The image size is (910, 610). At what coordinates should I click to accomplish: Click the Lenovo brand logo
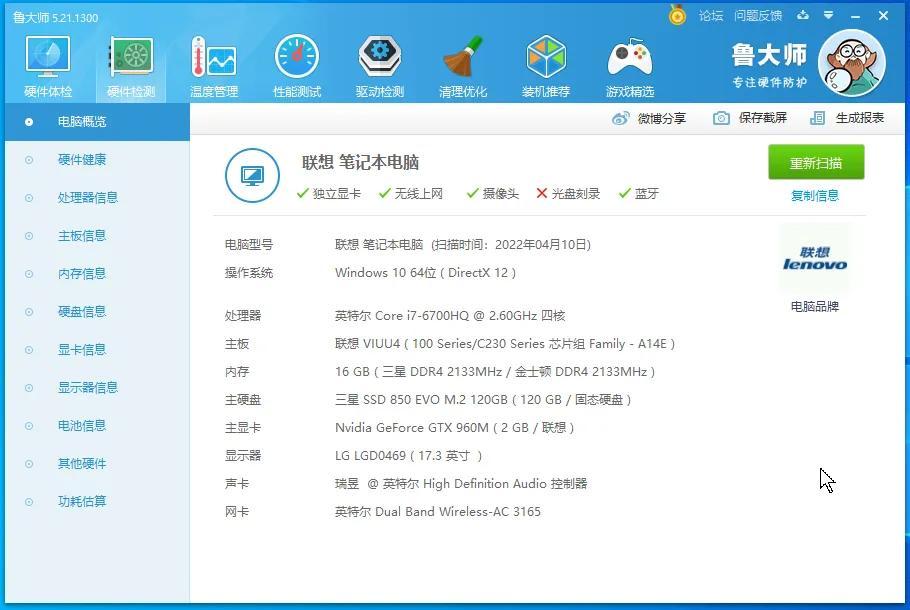point(815,259)
